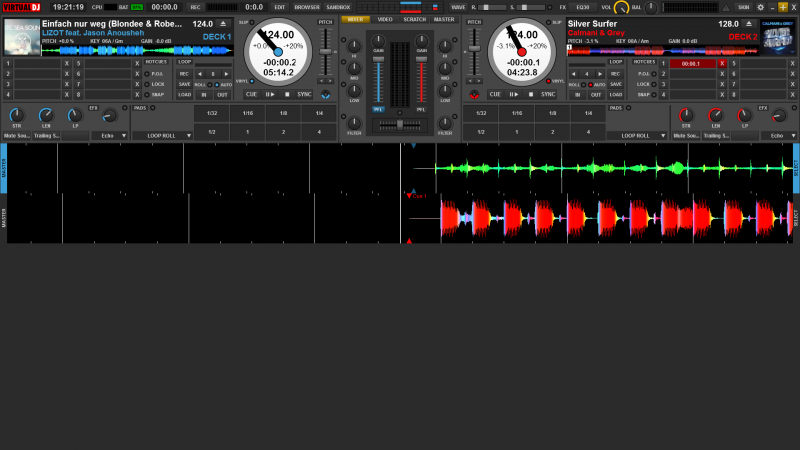This screenshot has height=450, width=800.
Task: Switch to the MIXER tab
Action: 356,19
